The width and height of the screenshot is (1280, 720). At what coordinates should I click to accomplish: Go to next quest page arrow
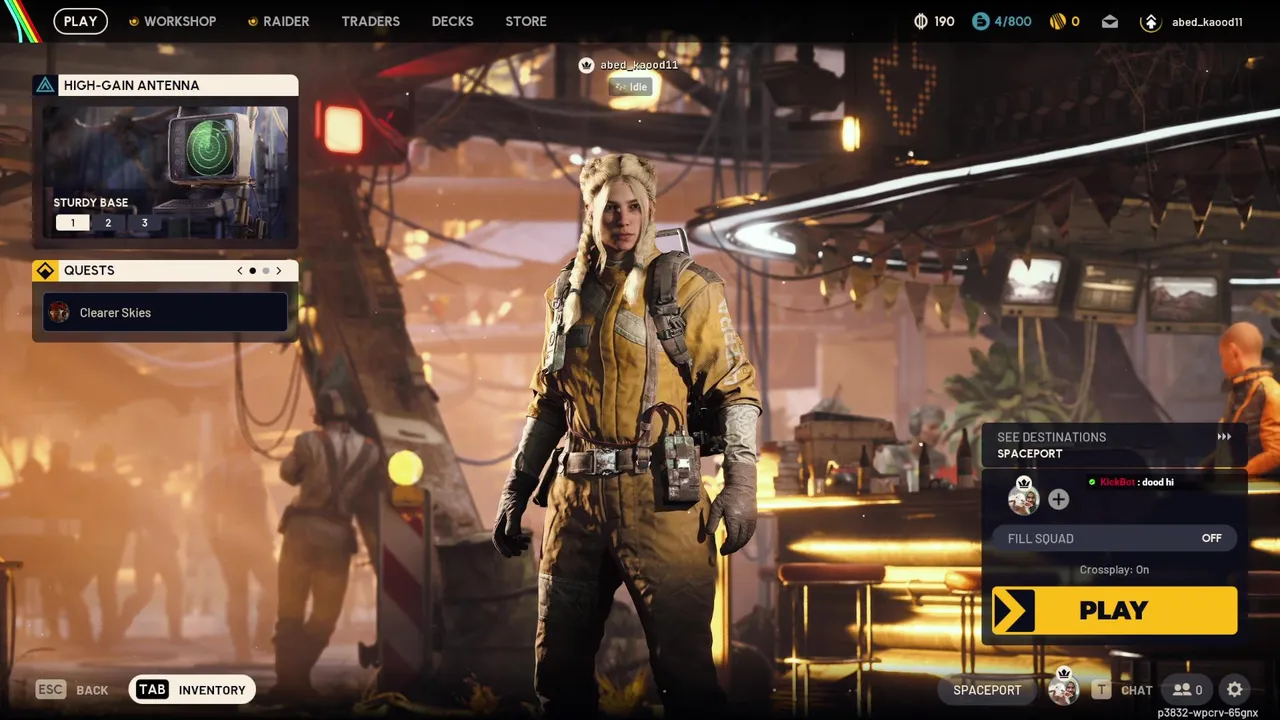coord(279,271)
